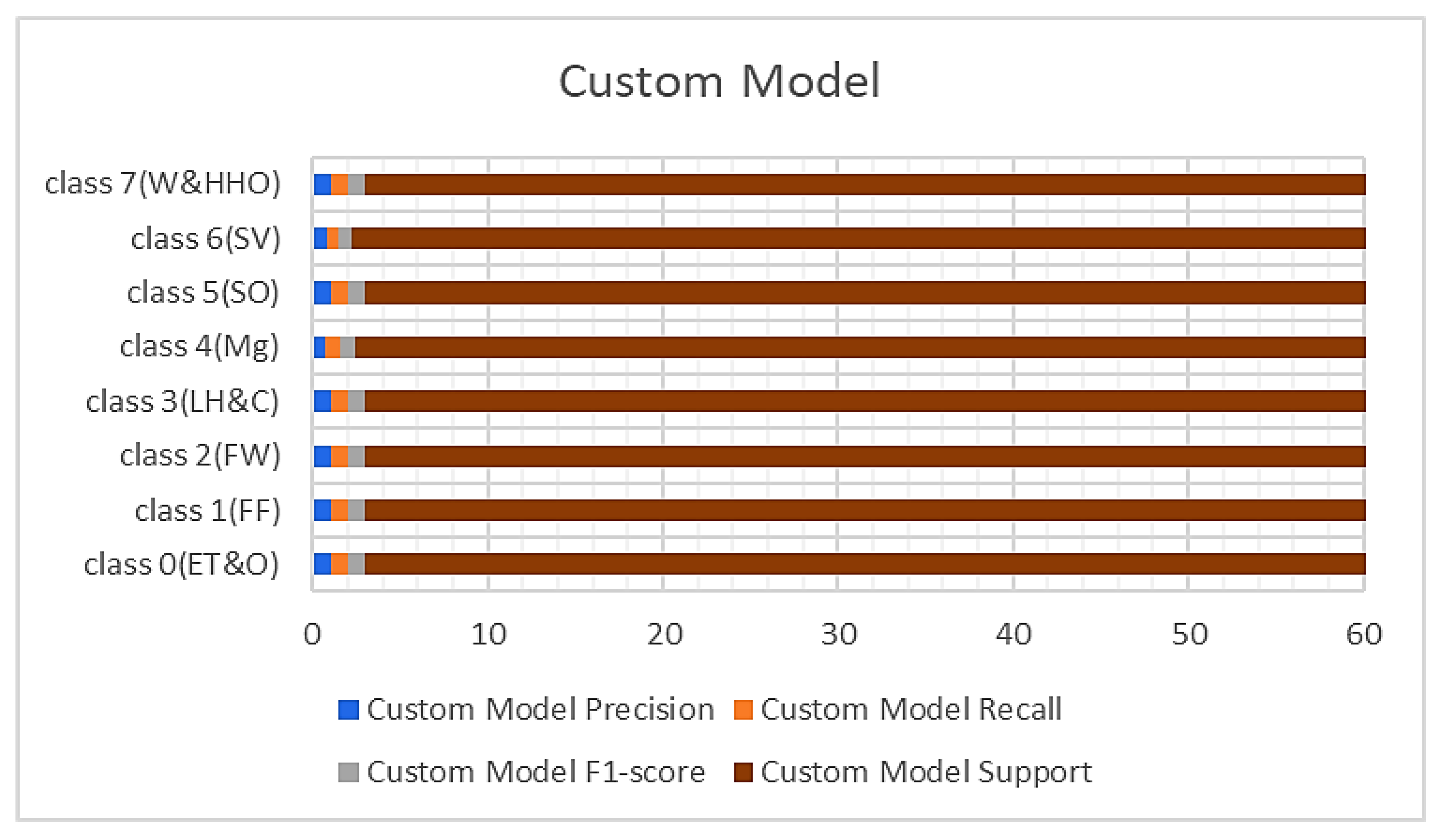The width and height of the screenshot is (1442, 840).
Task: Select the "Custom Model F1-score" legend label
Action: 536,772
